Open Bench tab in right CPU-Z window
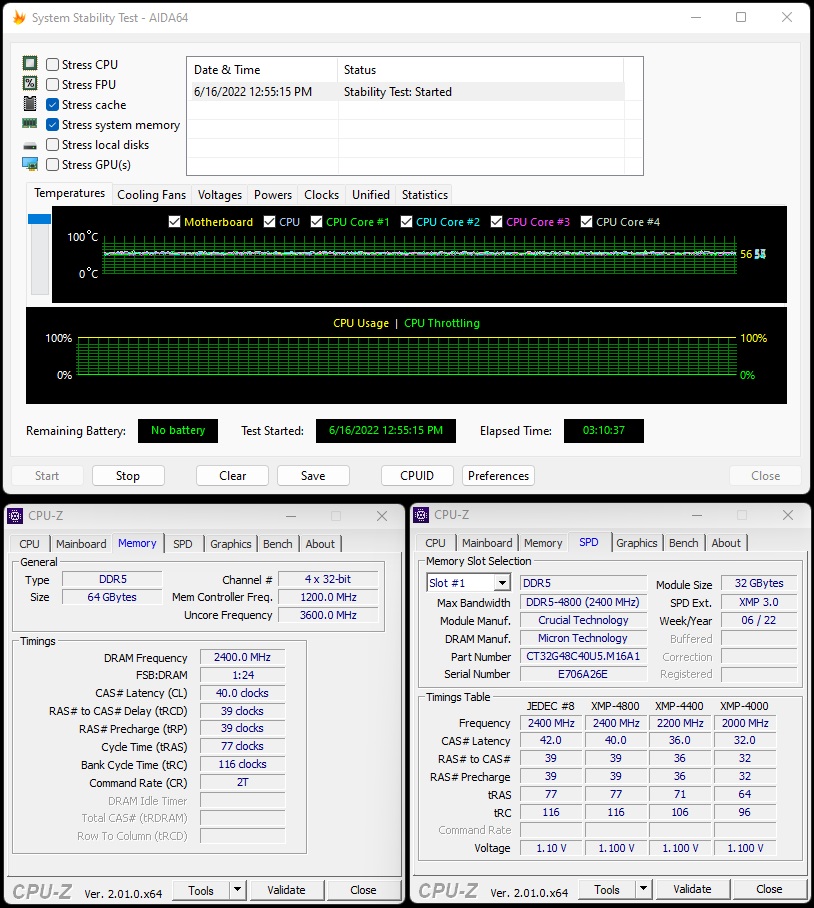 (684, 543)
